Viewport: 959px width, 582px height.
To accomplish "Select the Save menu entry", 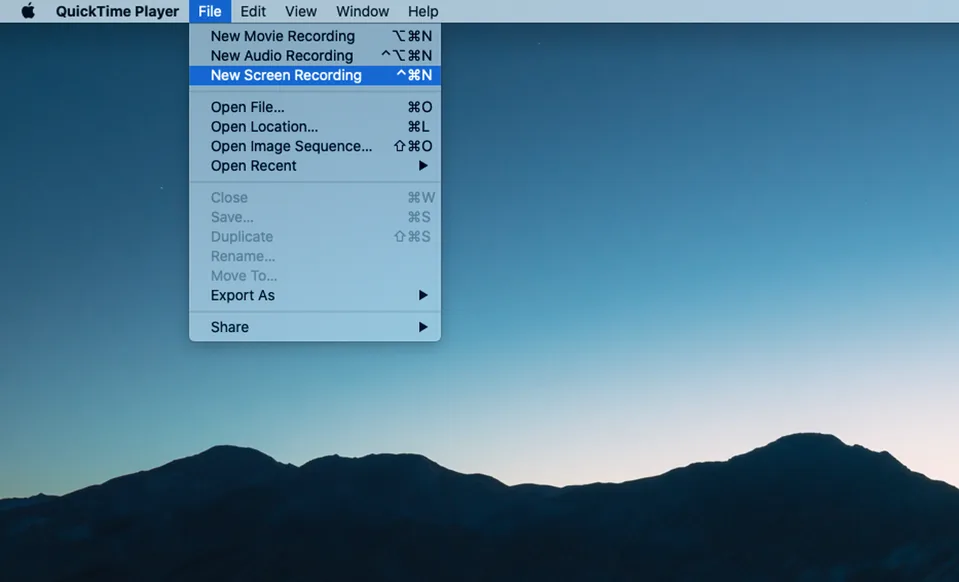I will [232, 216].
